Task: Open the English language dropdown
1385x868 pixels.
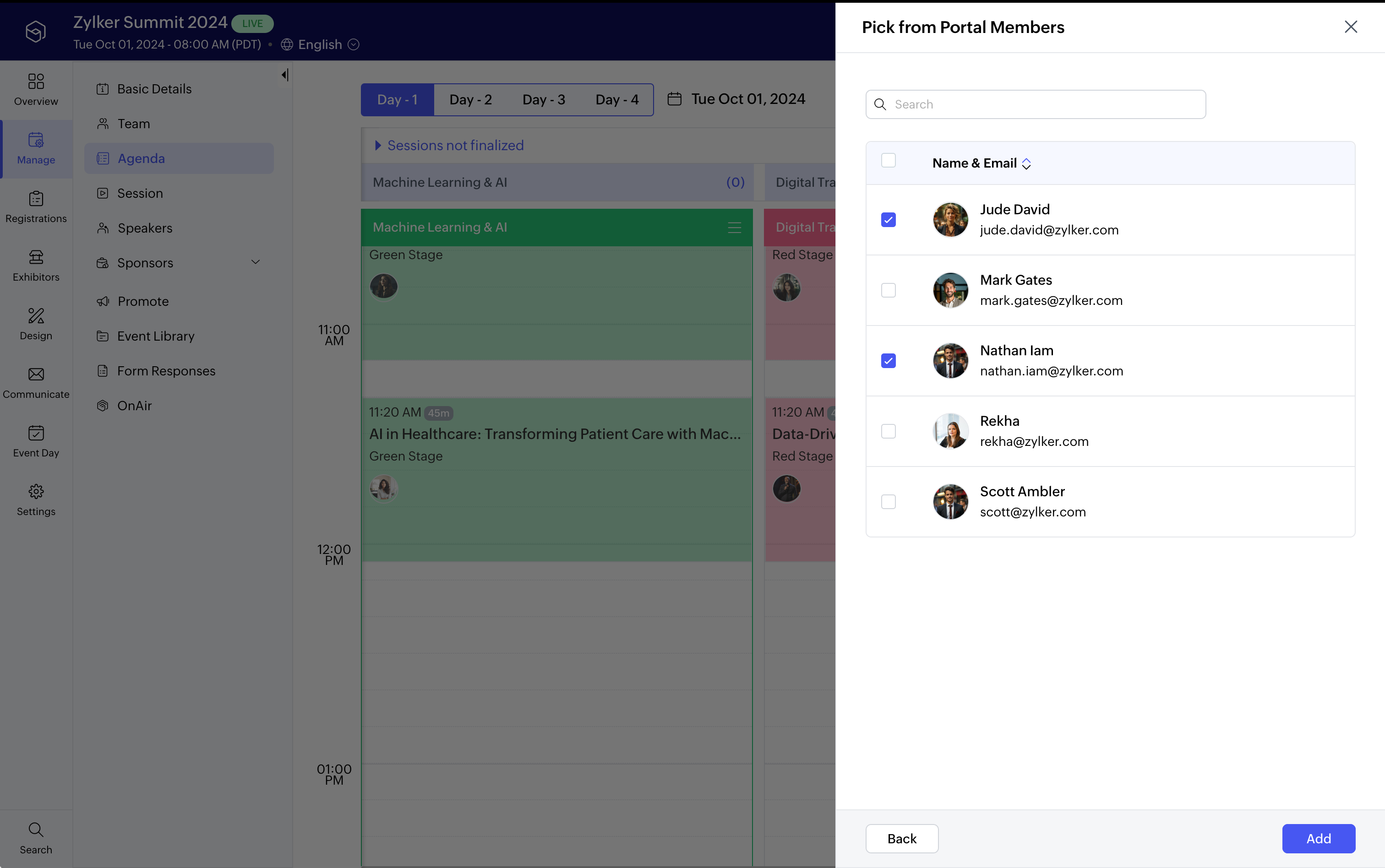Action: pos(354,44)
